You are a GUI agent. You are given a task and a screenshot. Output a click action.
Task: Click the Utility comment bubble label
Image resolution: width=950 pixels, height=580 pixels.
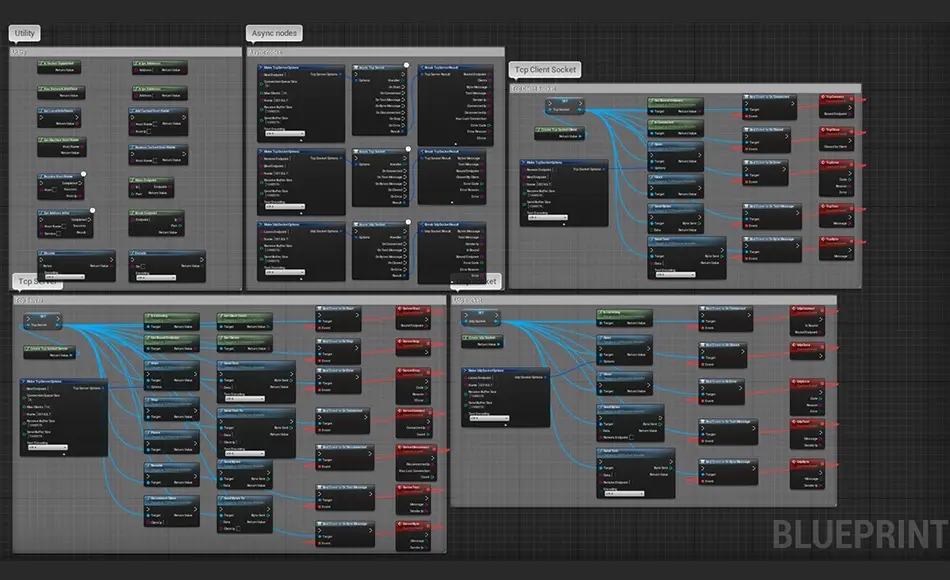[x=24, y=33]
